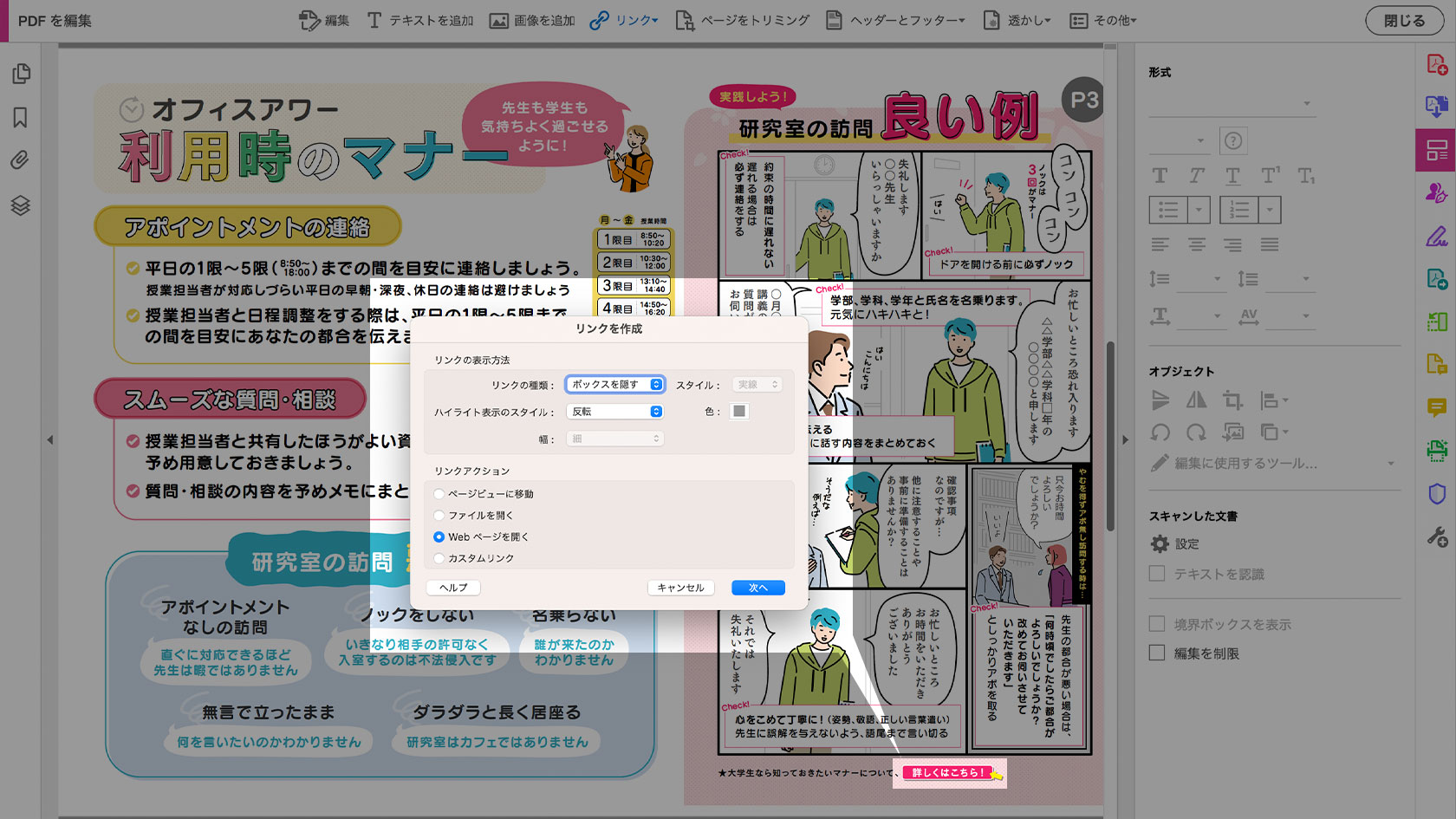
Task: Collapse right pane with arrow handle
Action: coord(1125,439)
